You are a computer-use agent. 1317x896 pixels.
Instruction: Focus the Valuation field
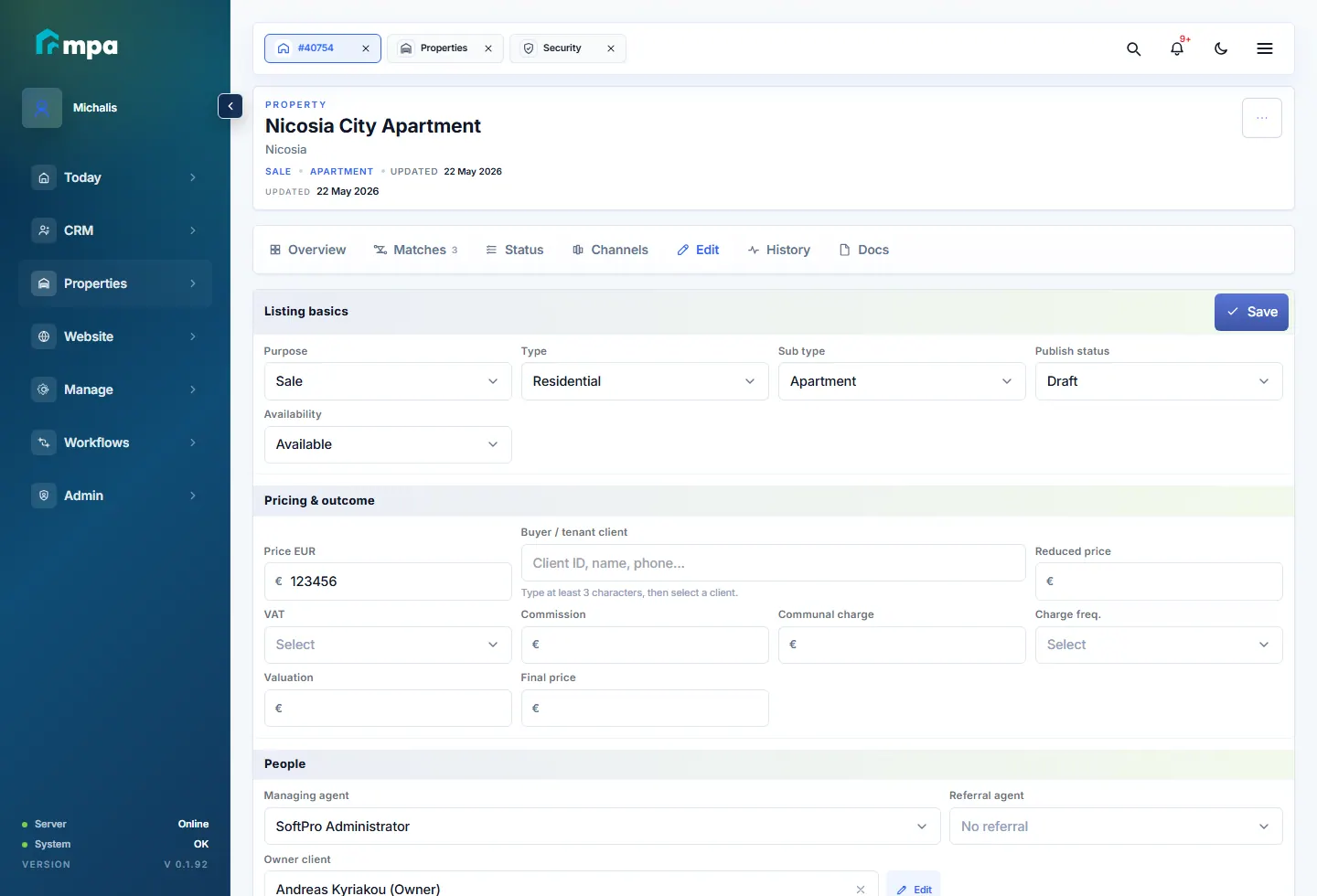click(388, 708)
